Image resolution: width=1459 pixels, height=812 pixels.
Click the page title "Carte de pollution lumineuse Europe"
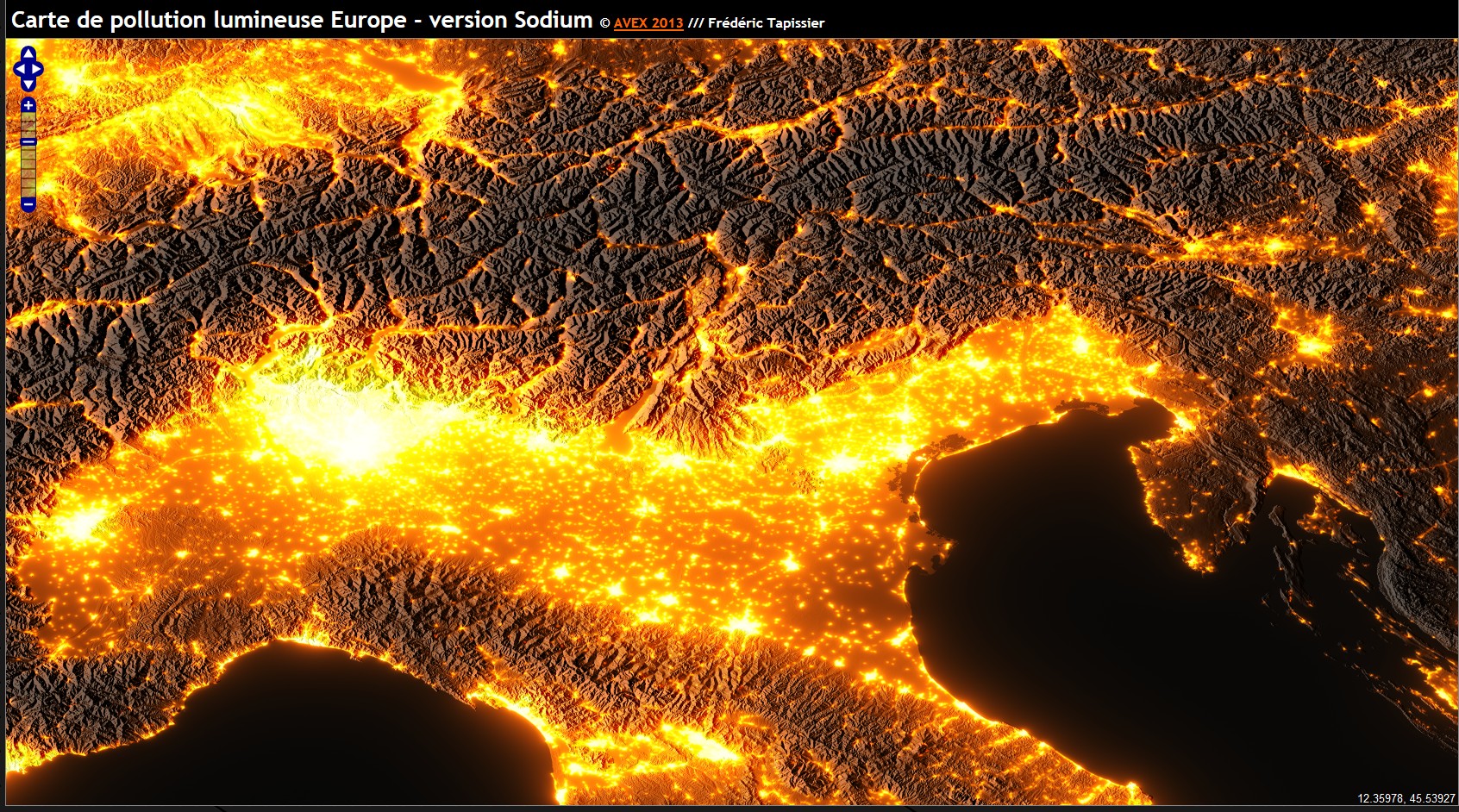click(x=209, y=20)
